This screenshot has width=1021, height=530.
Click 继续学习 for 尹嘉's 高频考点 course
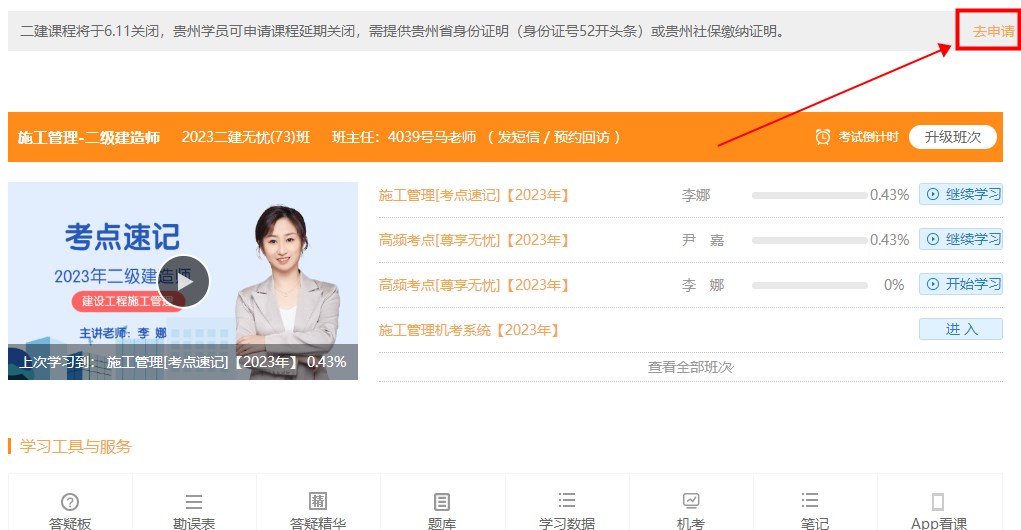(961, 240)
